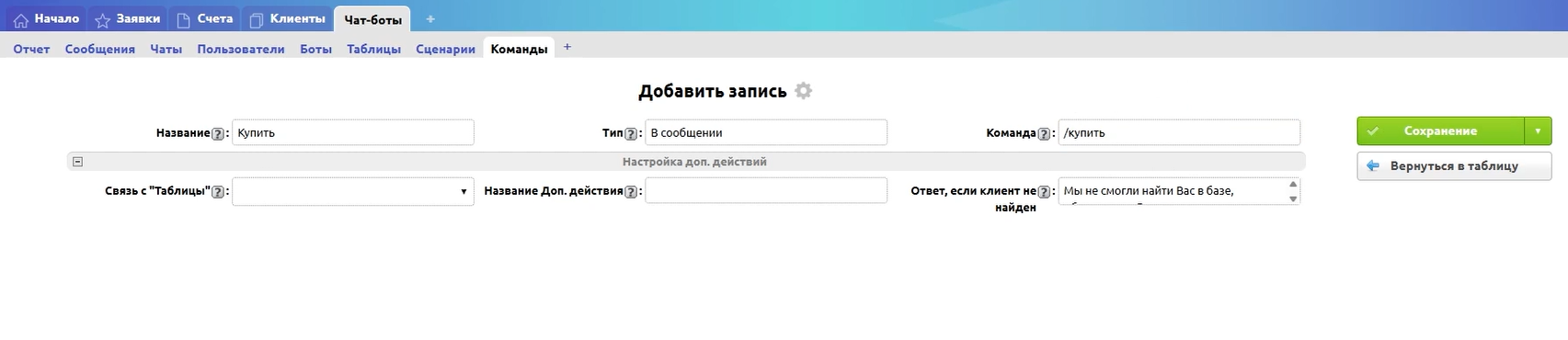
Task: Select the Чат-боты tab
Action: click(372, 19)
